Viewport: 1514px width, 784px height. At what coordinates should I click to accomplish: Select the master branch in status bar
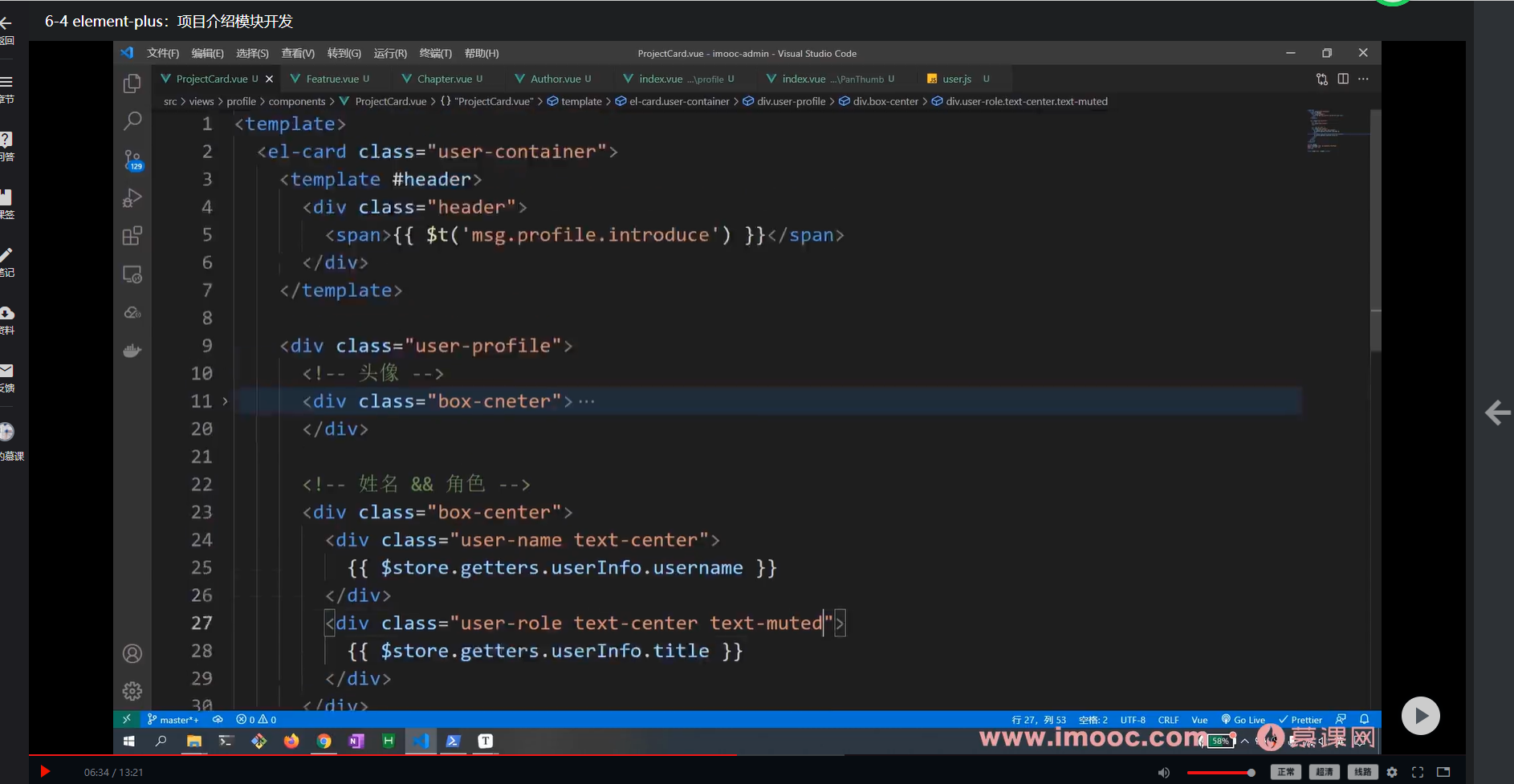click(x=173, y=719)
